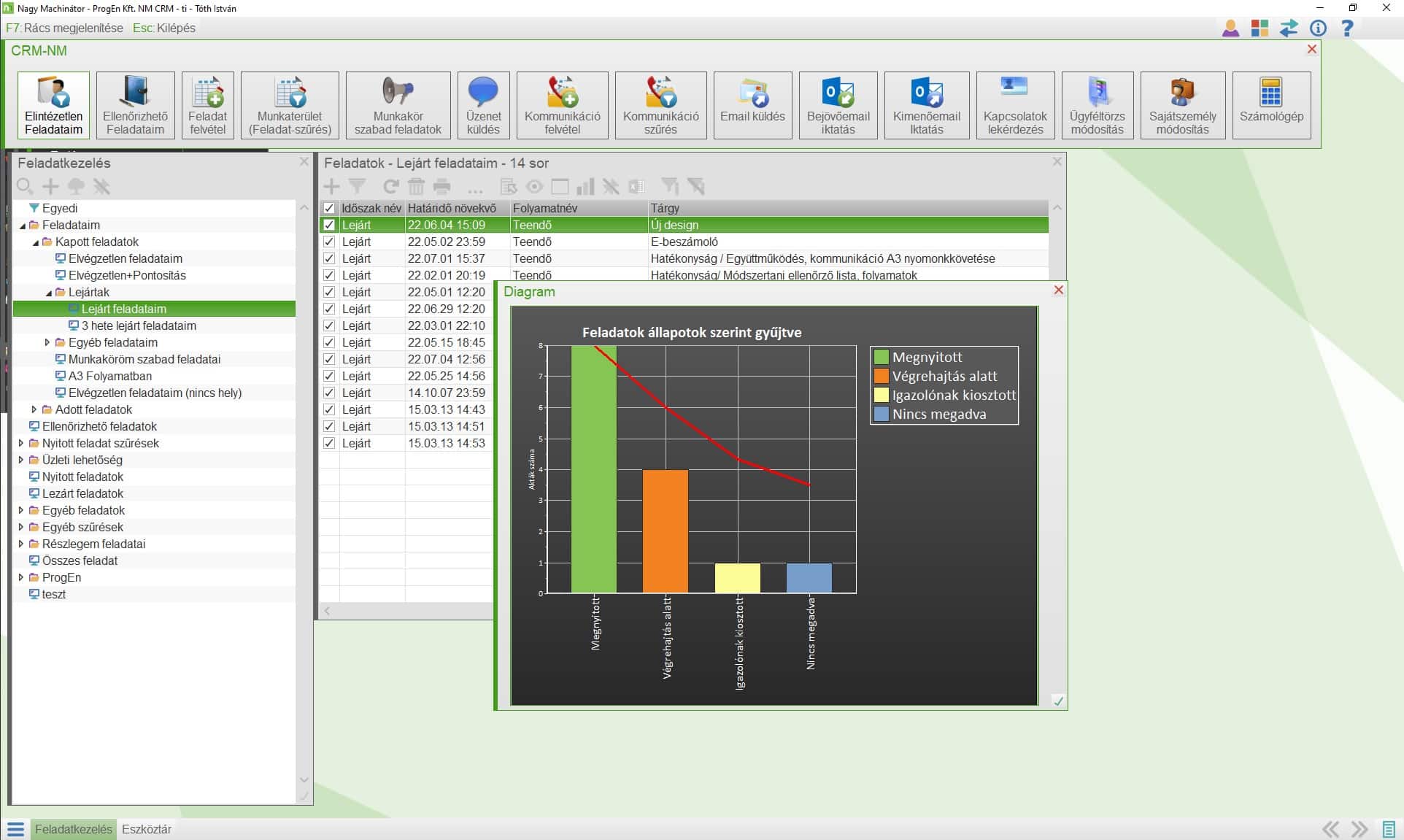1404x840 pixels.
Task: Uncheck the E-beszámoló row checkbox
Action: click(x=329, y=242)
